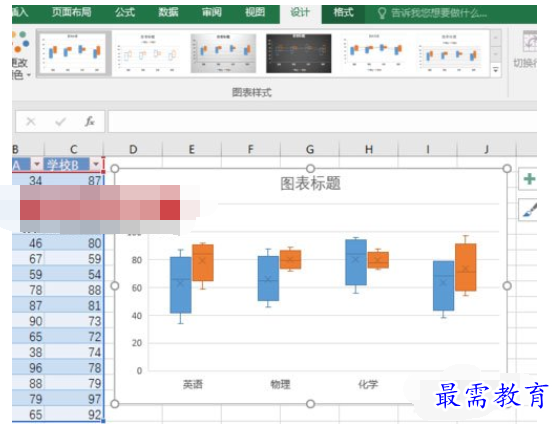Click the vertical axis label 40
Screen dimensions: 557x427
tap(137, 315)
